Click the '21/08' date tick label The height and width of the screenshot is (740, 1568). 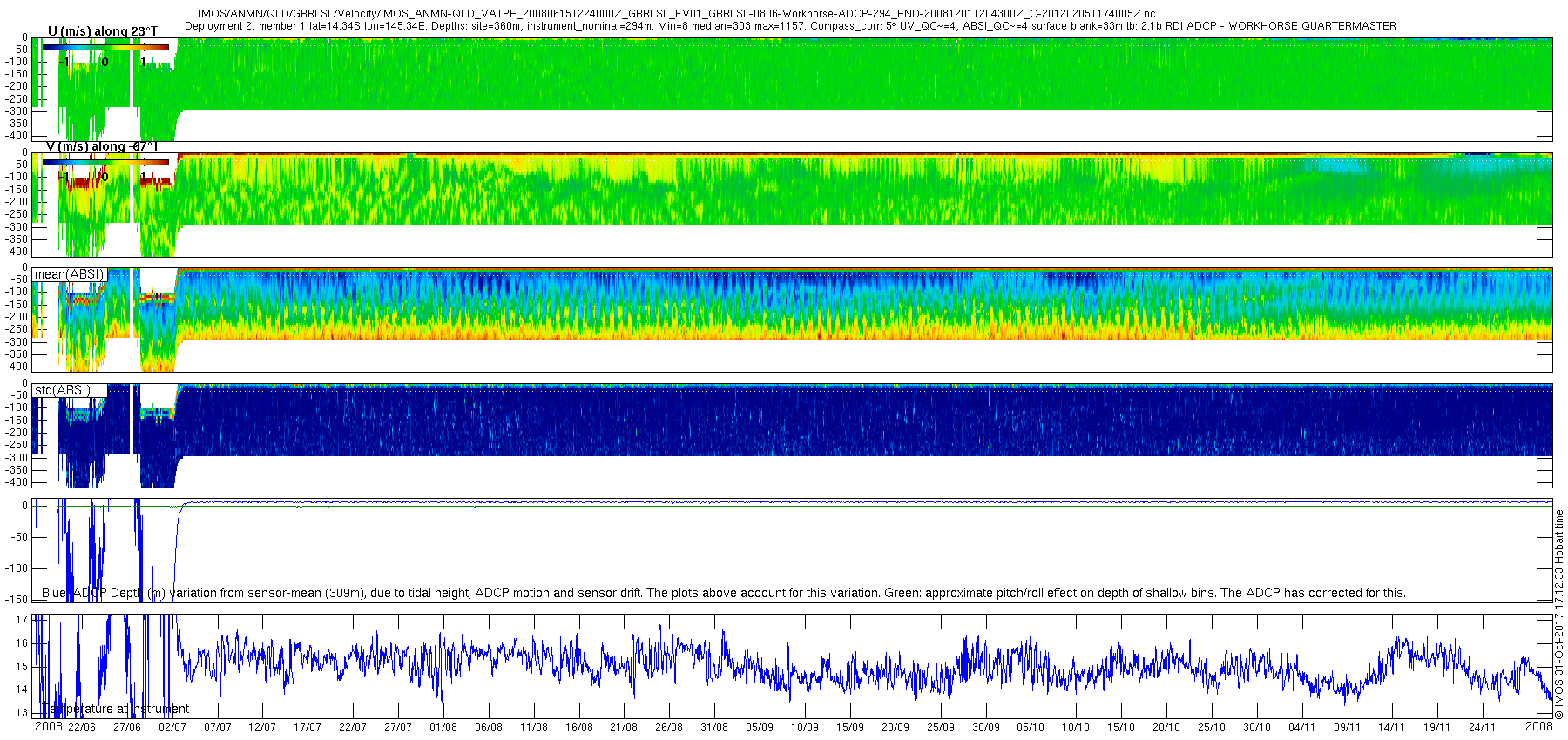coord(624,728)
